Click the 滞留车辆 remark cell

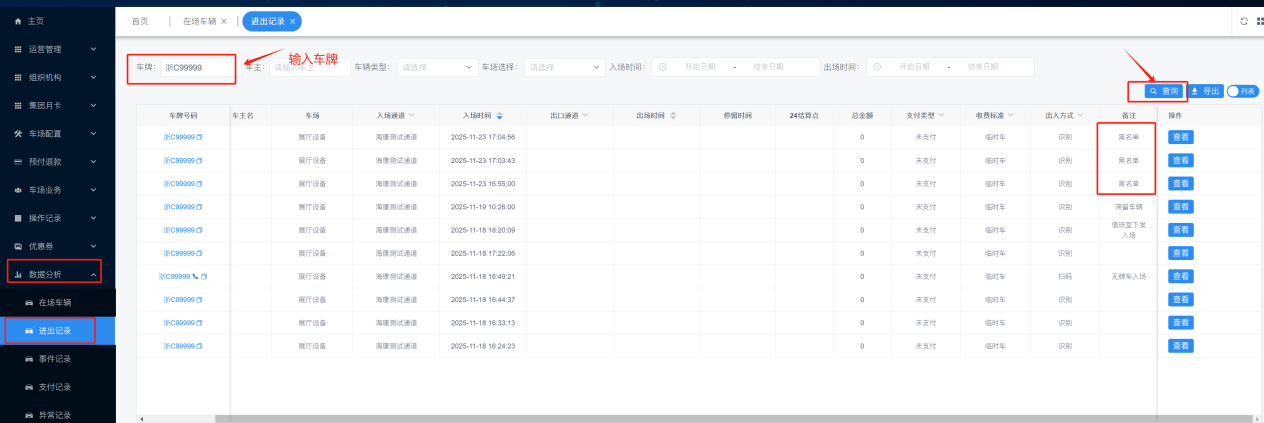1128,207
